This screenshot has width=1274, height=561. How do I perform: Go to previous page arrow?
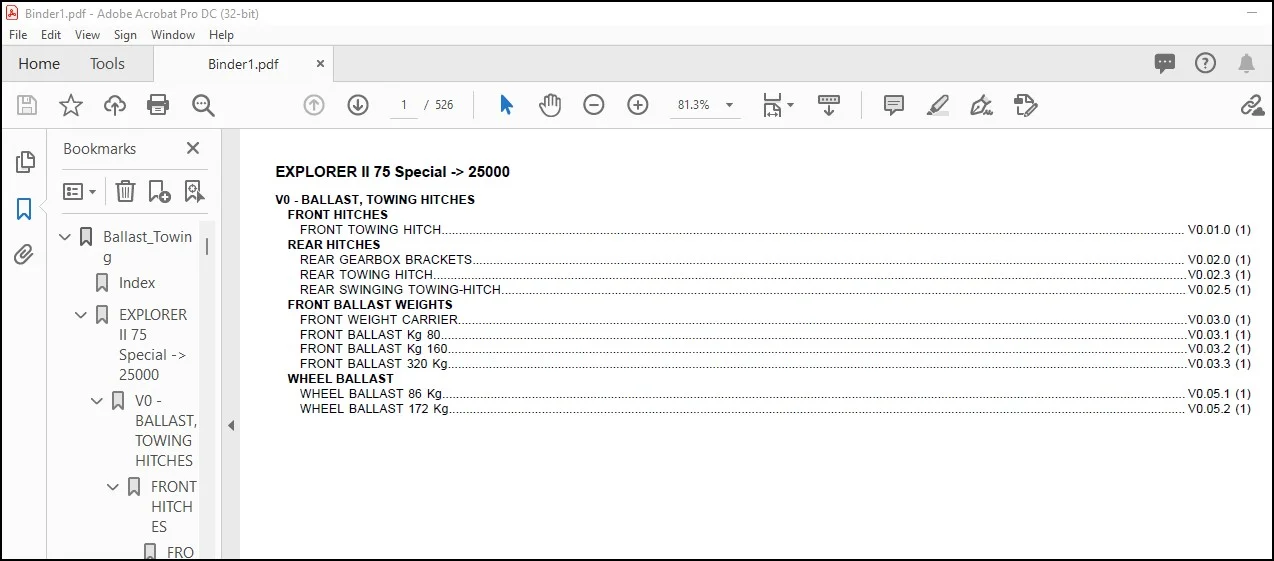(x=314, y=105)
